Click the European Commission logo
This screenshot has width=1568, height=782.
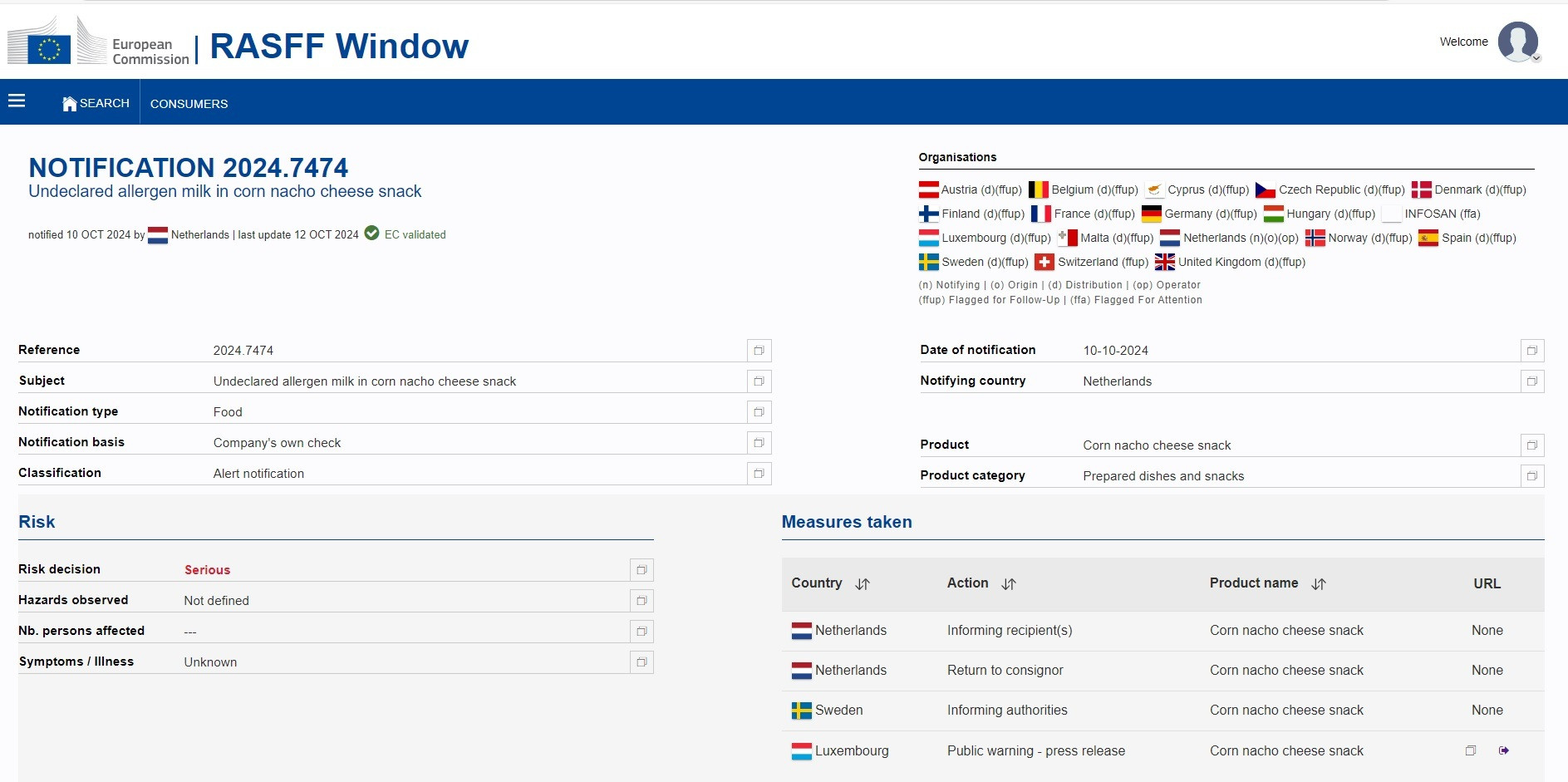click(x=98, y=42)
